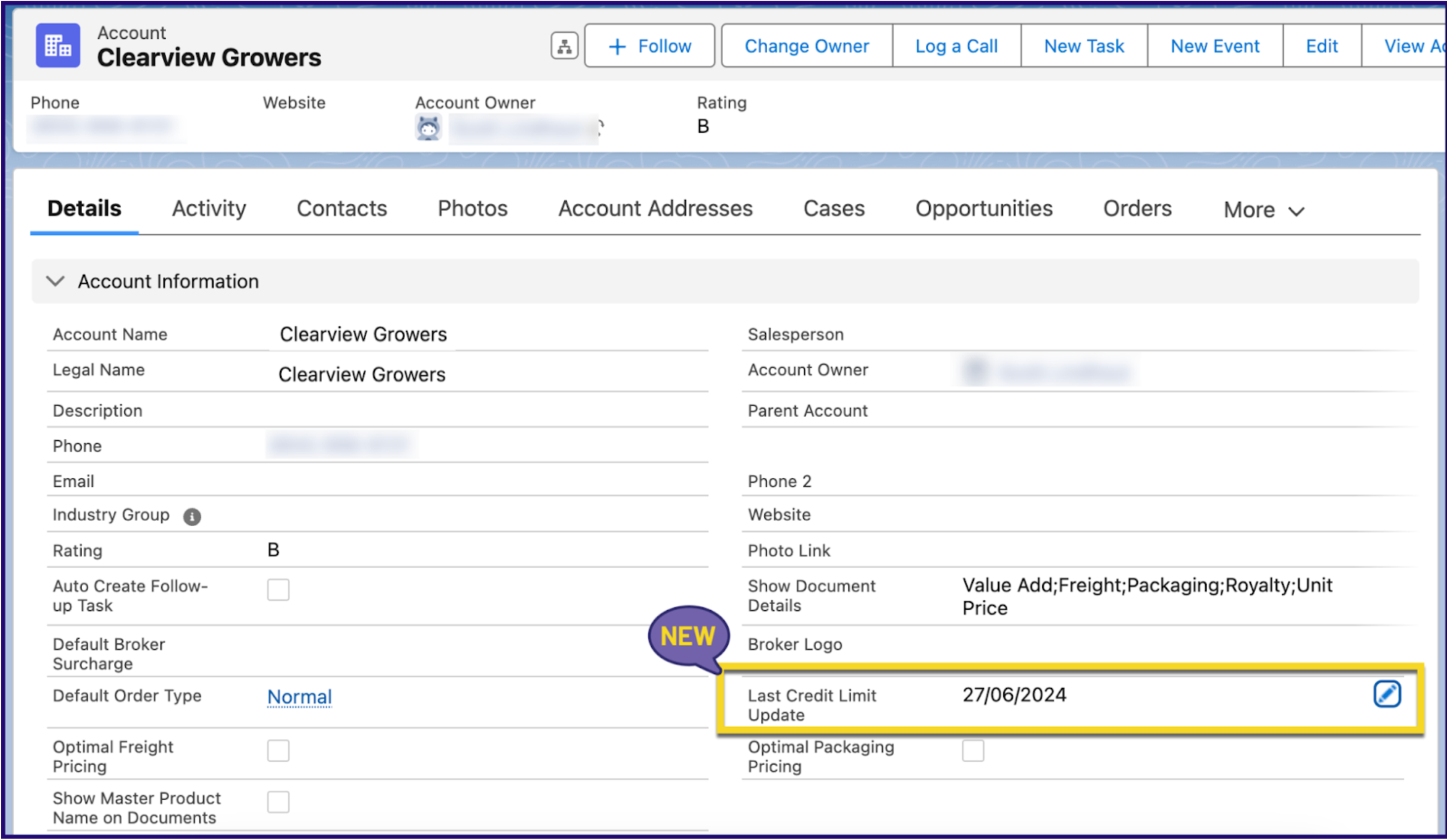This screenshot has height=840, width=1447.
Task: Collapse the Account Information section
Action: pos(55,282)
